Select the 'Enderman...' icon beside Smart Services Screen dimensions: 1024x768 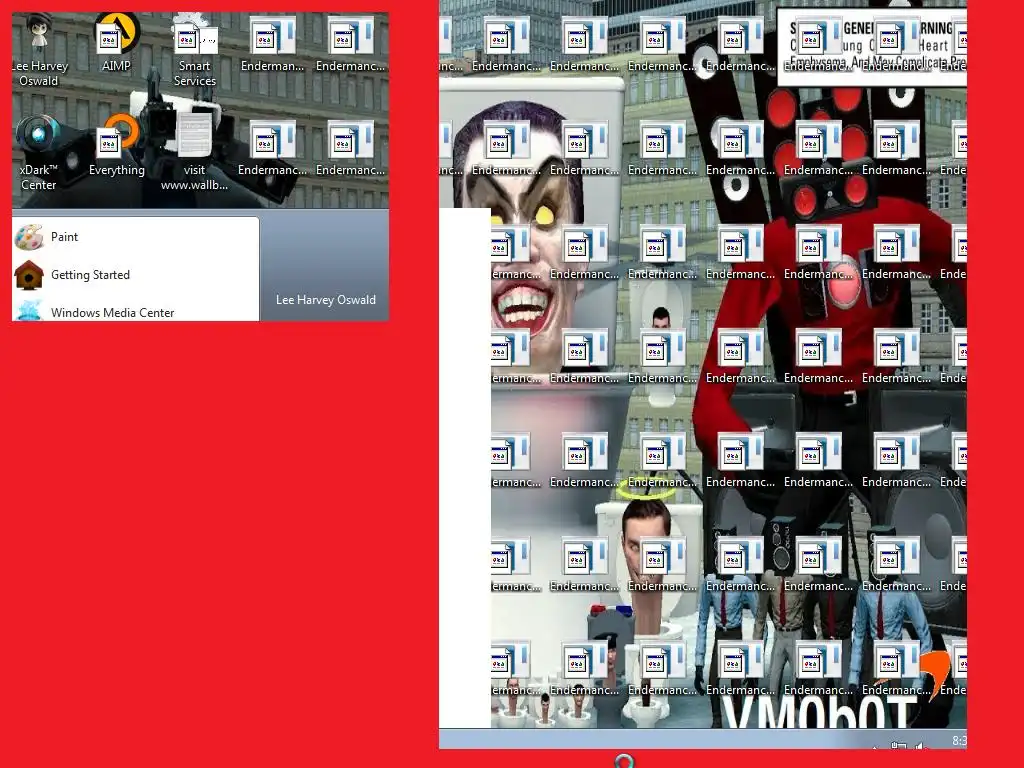pyautogui.click(x=272, y=43)
